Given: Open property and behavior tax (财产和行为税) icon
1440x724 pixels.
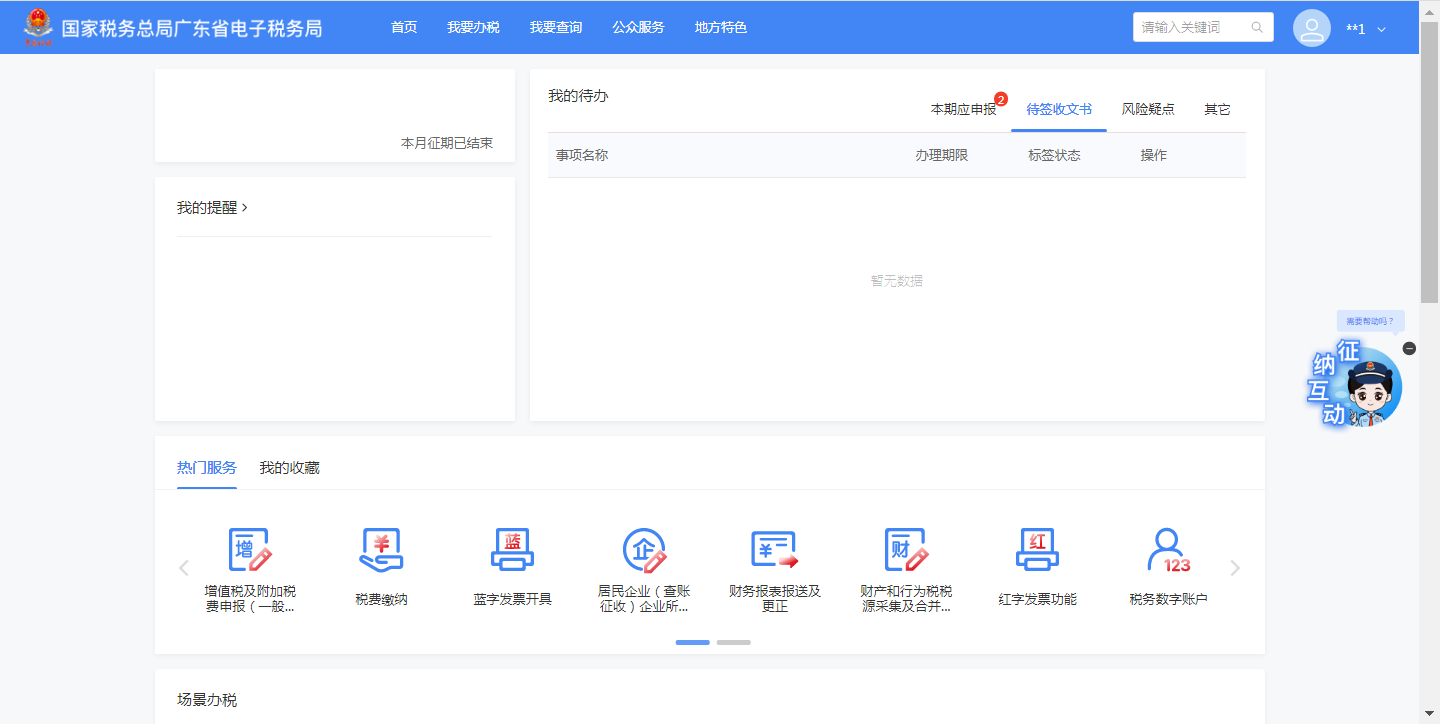Looking at the screenshot, I should (906, 550).
